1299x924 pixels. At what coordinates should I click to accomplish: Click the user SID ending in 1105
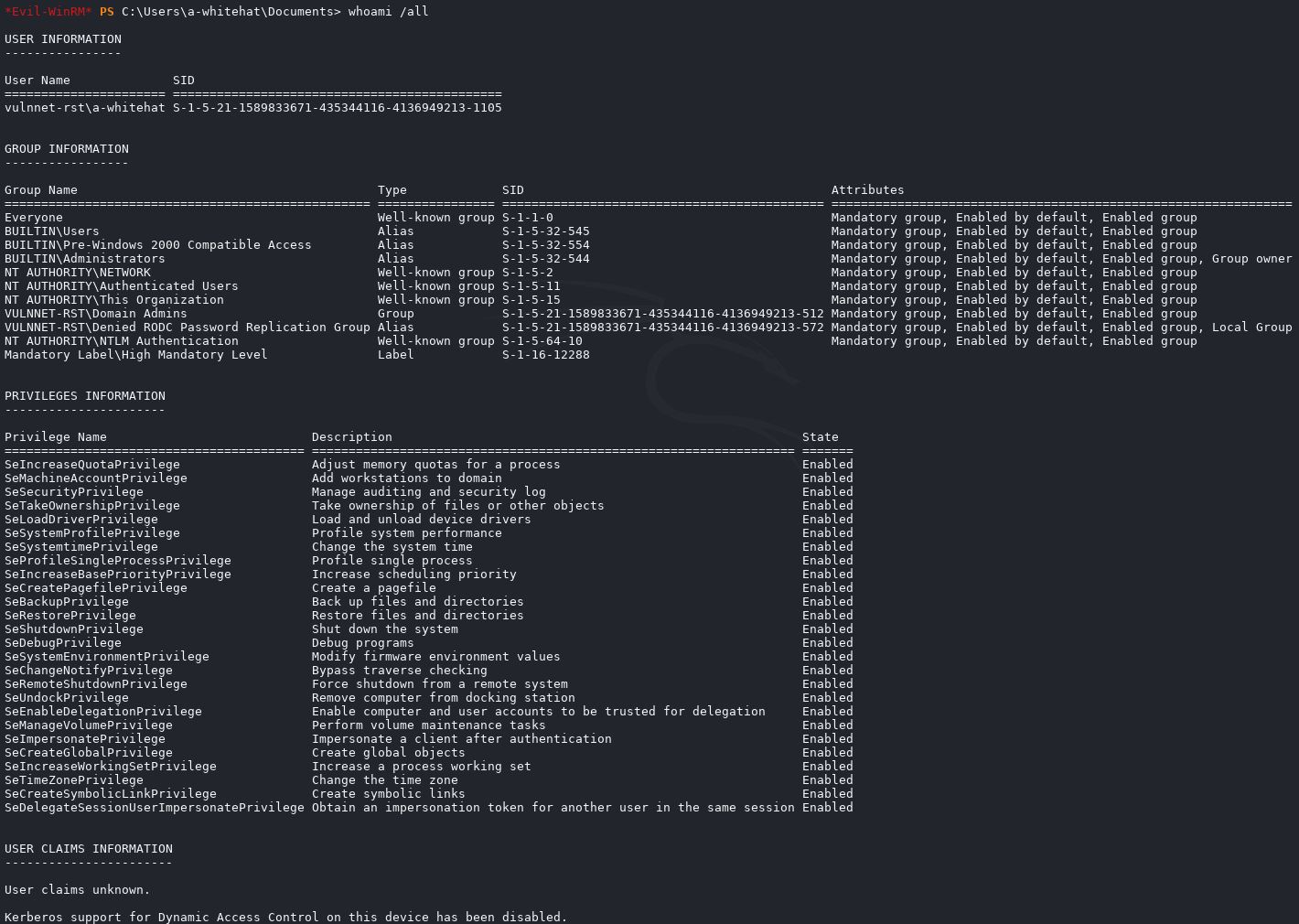point(337,108)
